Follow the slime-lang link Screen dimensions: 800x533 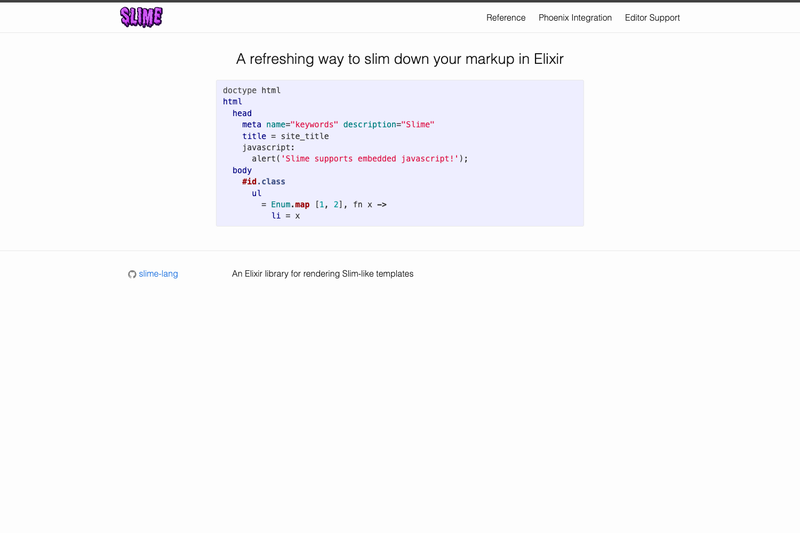click(158, 274)
